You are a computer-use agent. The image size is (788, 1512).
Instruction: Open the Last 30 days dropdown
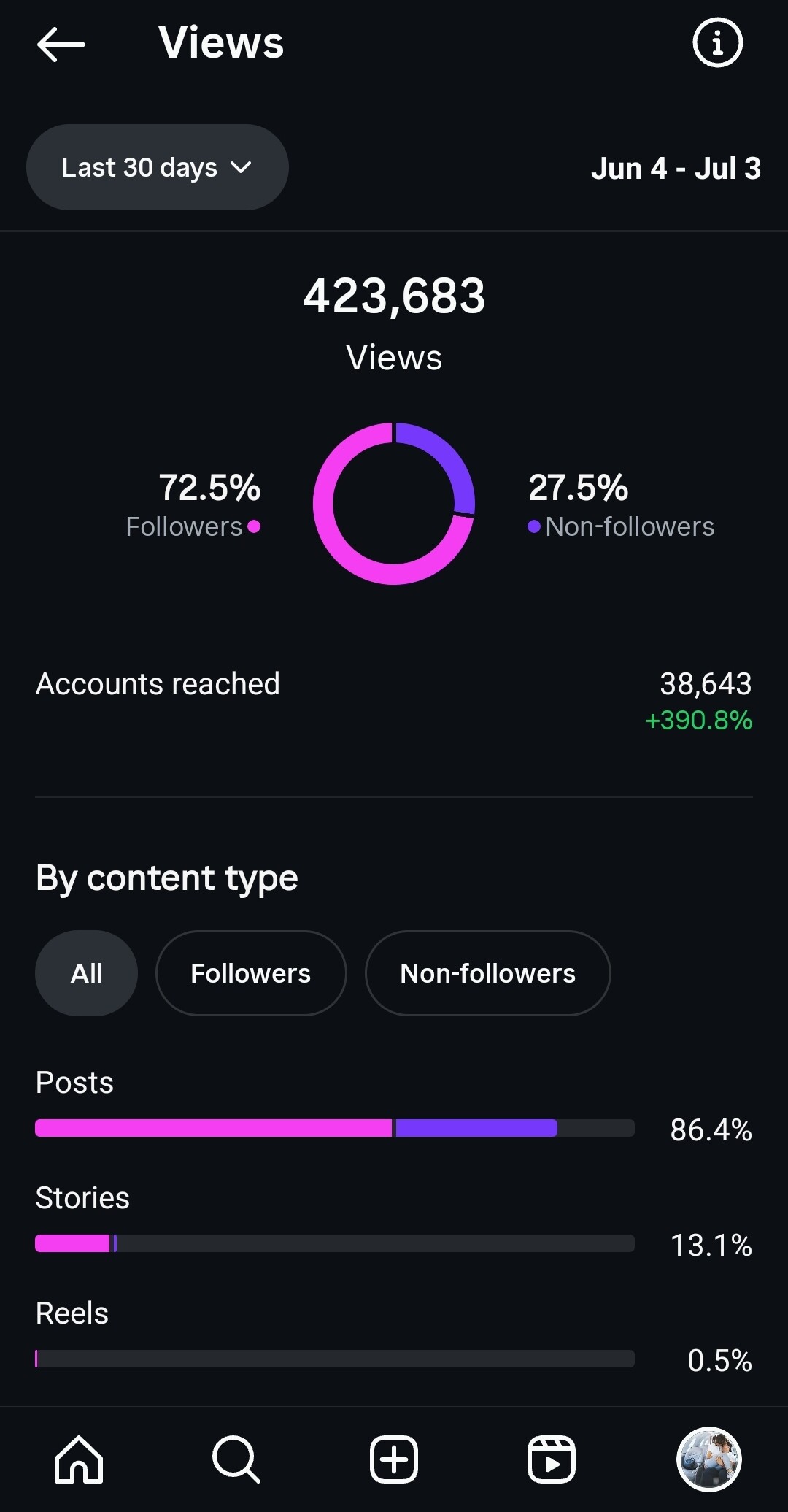pos(158,167)
